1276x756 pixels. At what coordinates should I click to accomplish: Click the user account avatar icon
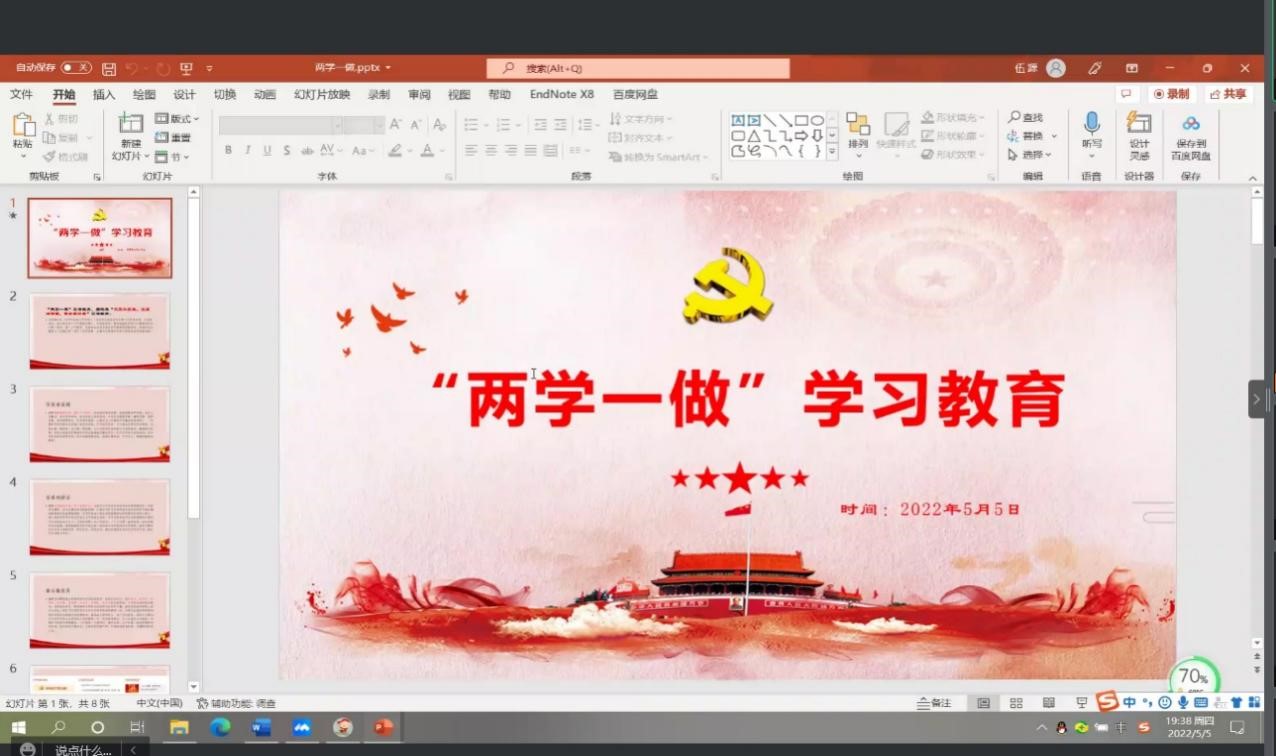point(1056,68)
